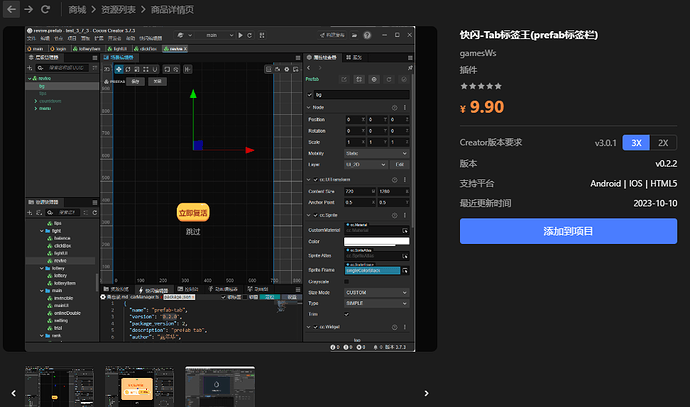The height and width of the screenshot is (407, 690).
Task: Toggle the Grayscale checkbox
Action: tap(346, 282)
